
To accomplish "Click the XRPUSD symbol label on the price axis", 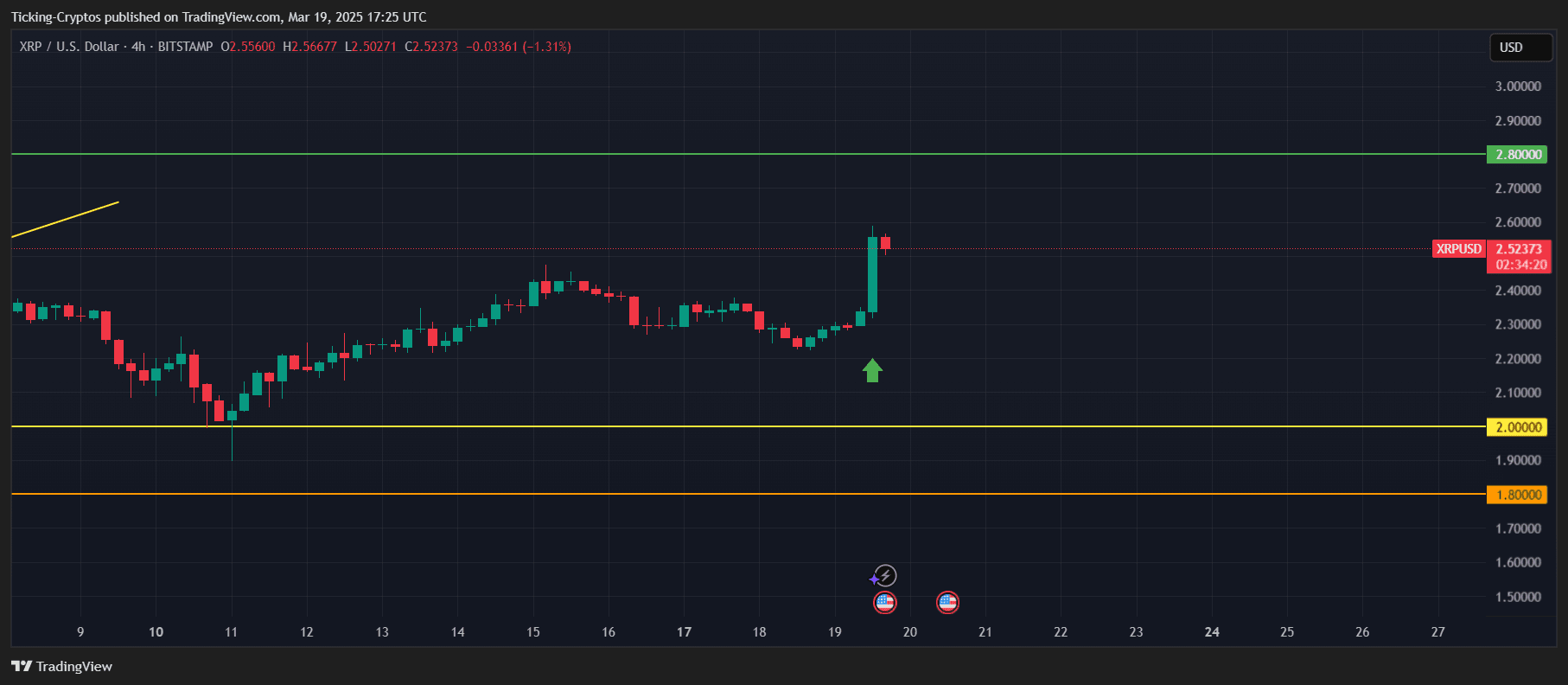I will [1459, 248].
